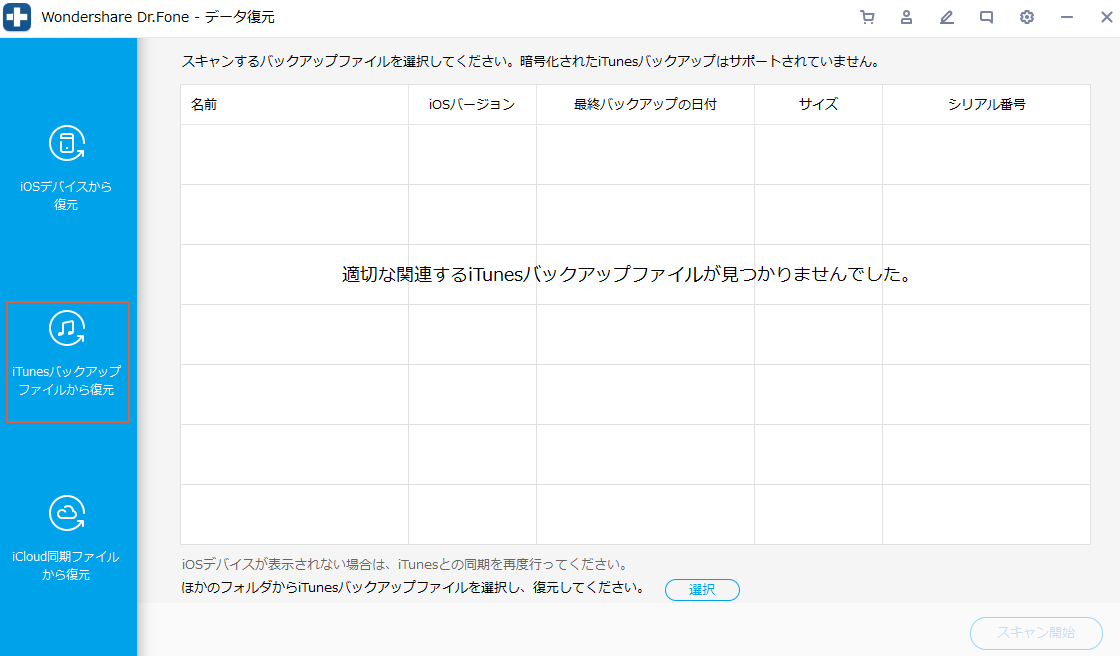Select iOSデバイスから復元 sidebar tab

66,169
